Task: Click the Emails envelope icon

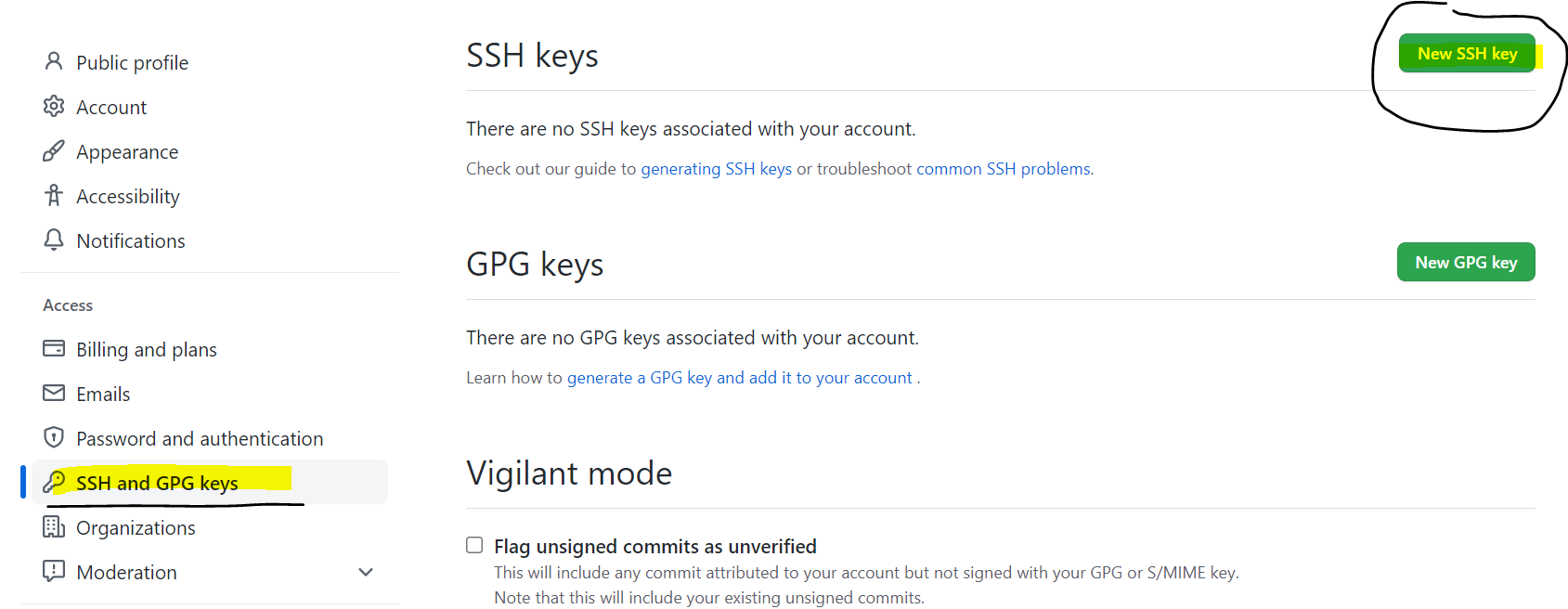Action: (x=54, y=394)
